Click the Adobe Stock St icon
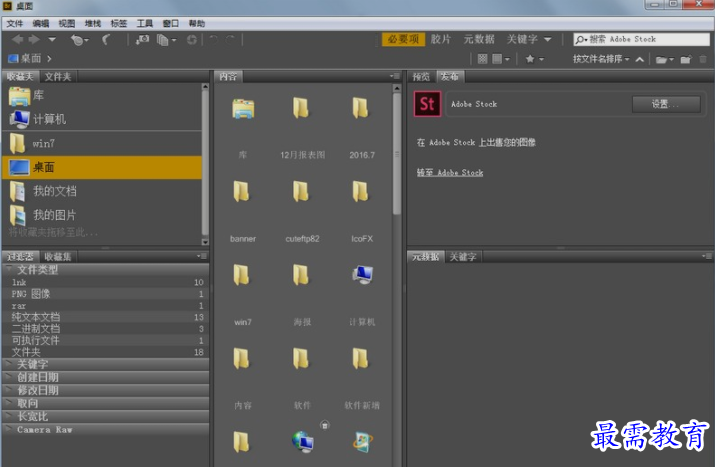This screenshot has height=467, width=715. 427,104
